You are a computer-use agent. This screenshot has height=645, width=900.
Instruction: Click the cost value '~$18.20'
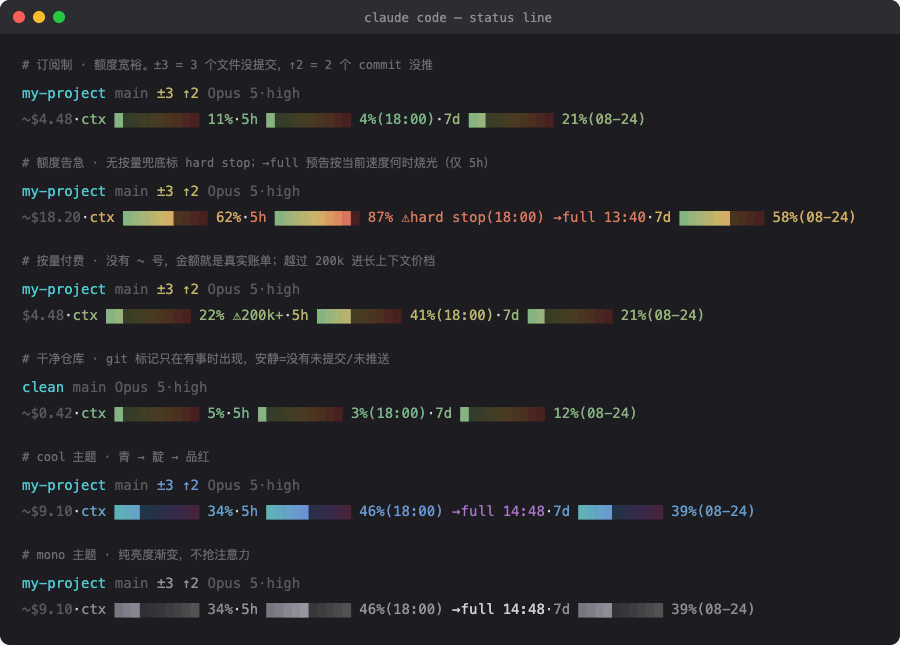(x=52, y=217)
